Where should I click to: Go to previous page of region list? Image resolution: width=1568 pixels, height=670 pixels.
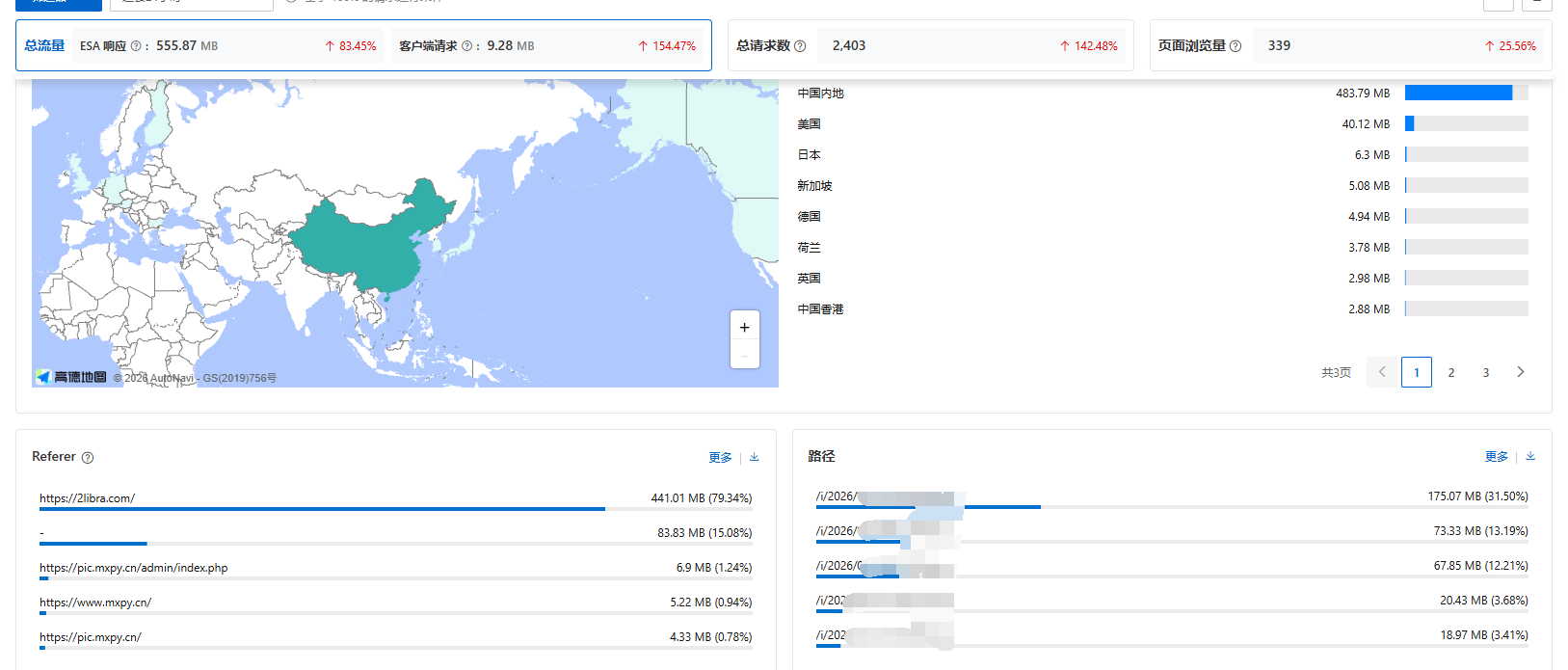[x=1382, y=372]
